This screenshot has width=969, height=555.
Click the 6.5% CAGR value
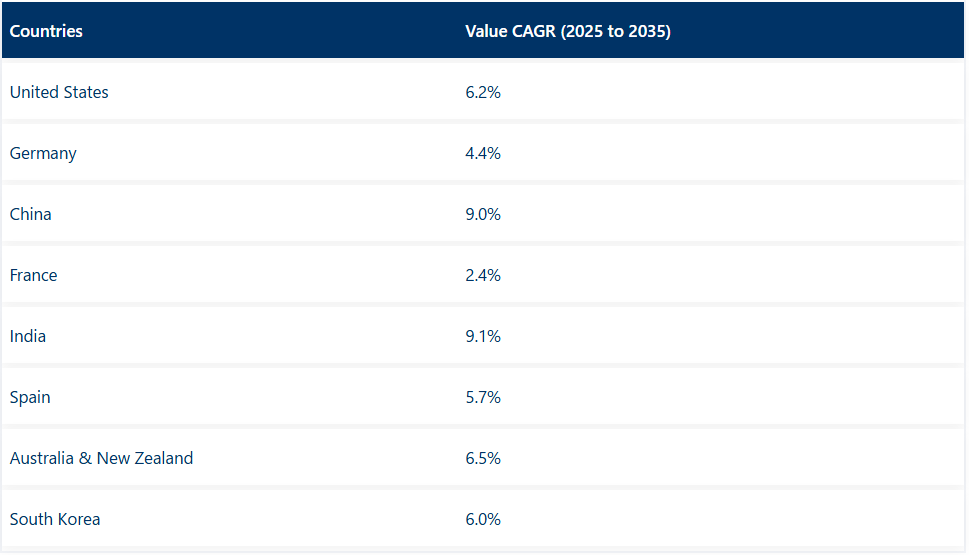483,458
